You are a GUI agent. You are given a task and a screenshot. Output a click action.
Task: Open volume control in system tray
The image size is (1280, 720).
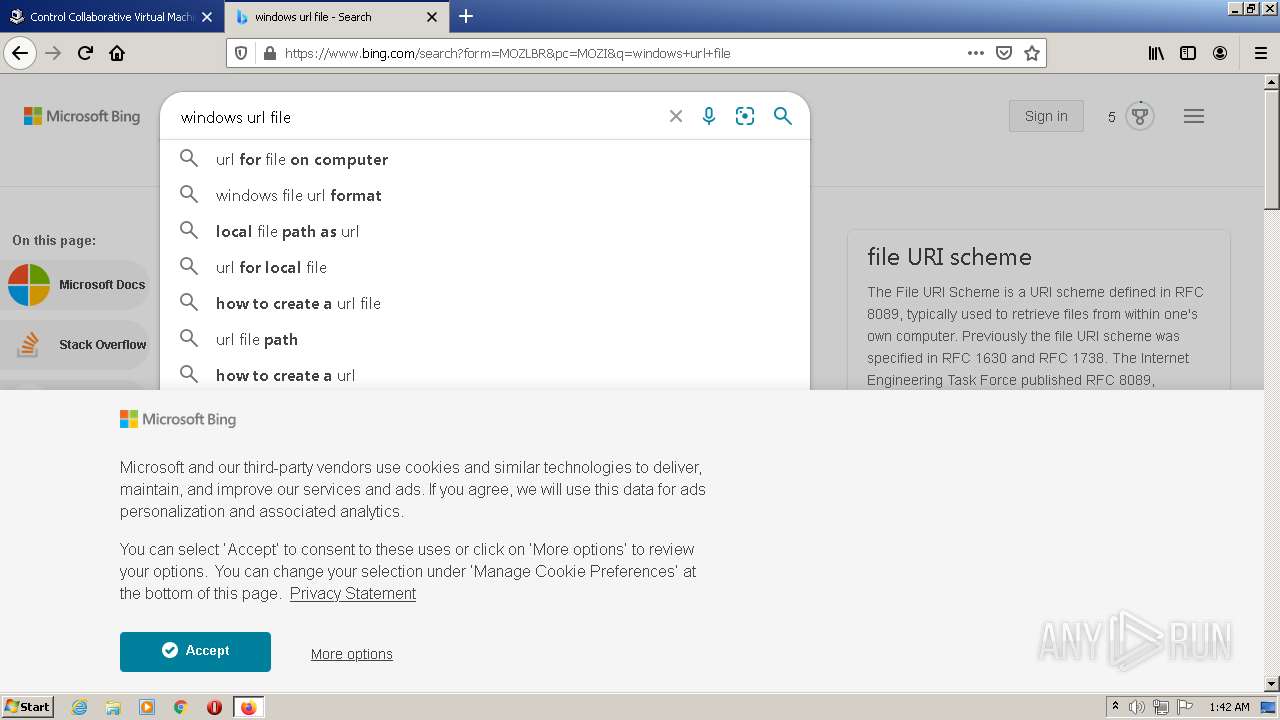1137,707
